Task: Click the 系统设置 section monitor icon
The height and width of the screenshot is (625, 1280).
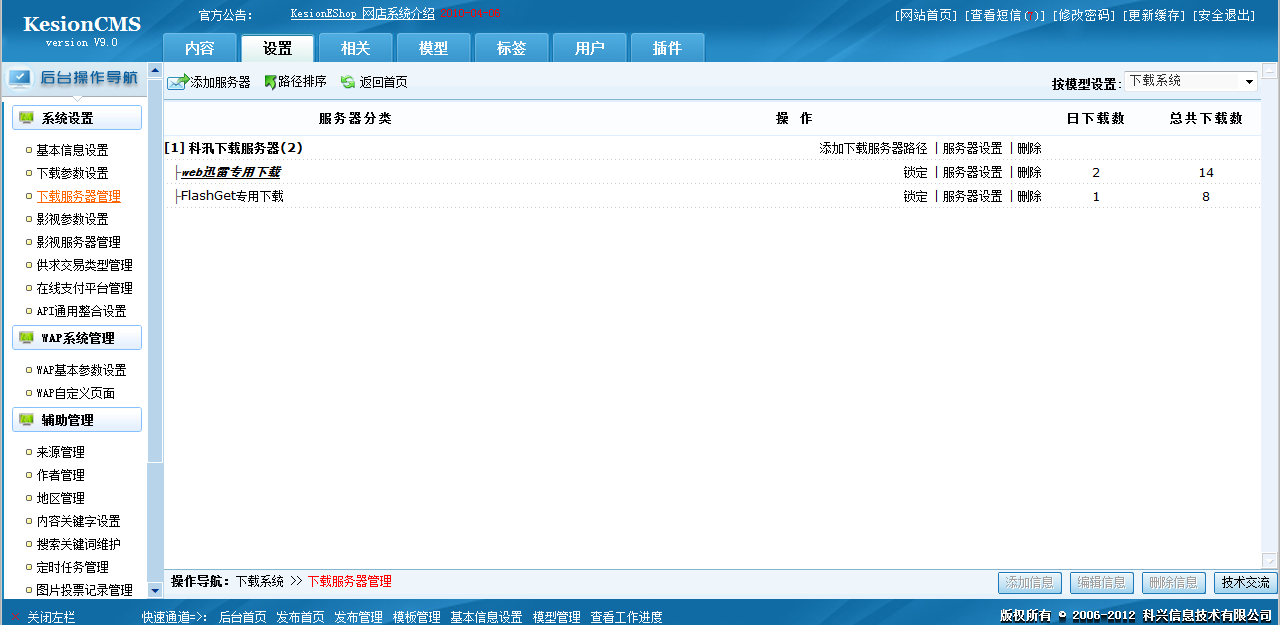Action: 26,118
